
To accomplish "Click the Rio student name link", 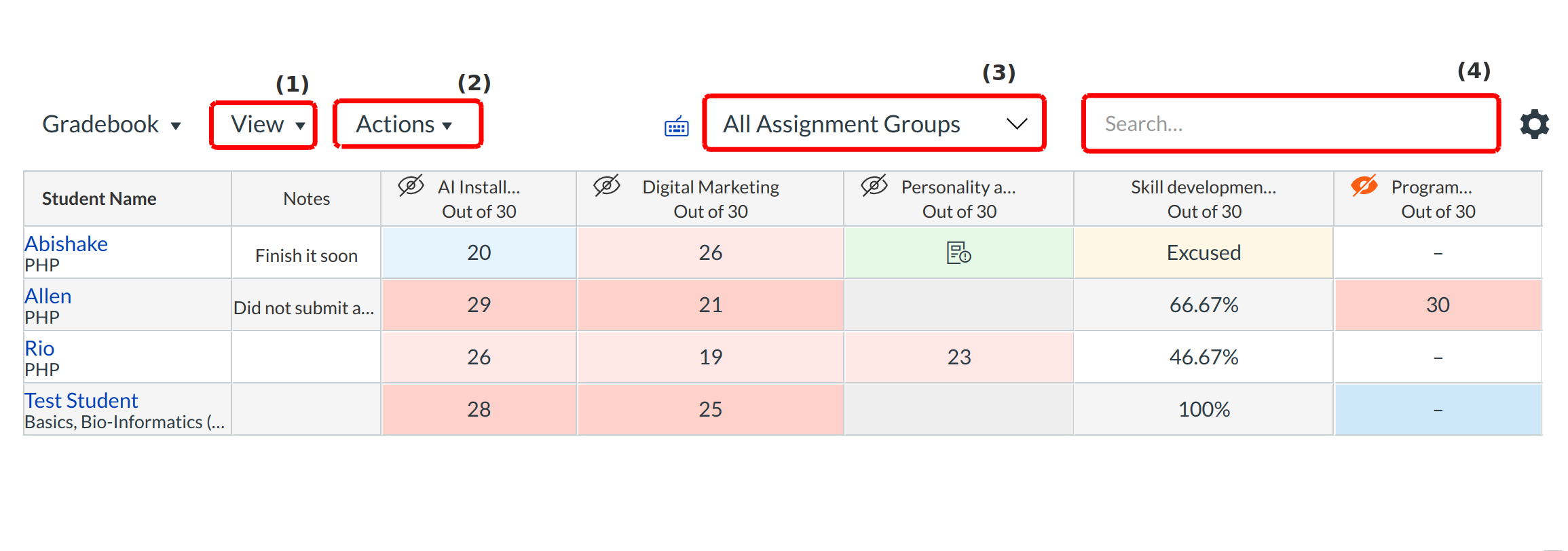I will point(39,348).
